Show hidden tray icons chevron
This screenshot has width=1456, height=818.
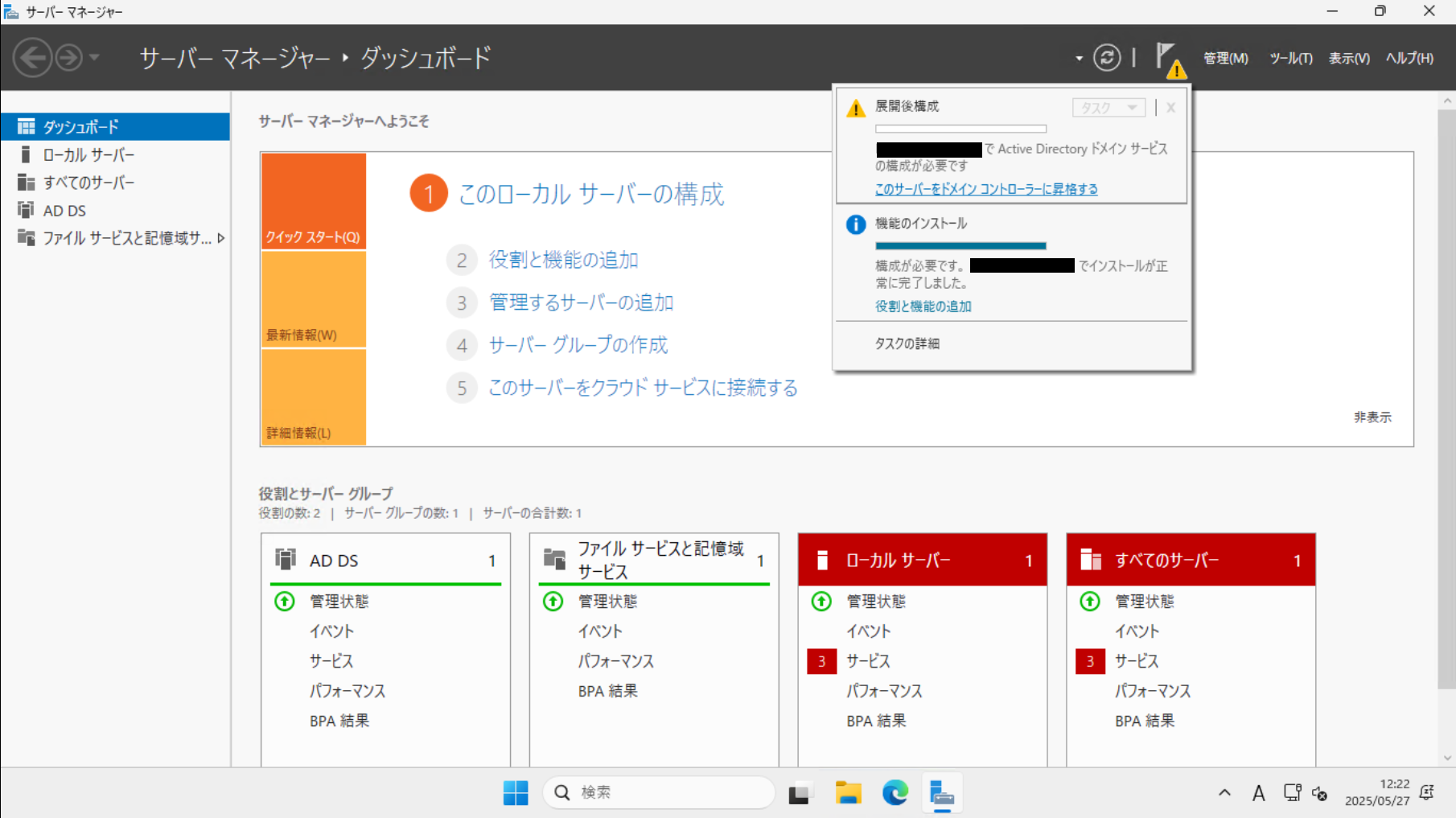coord(1224,793)
